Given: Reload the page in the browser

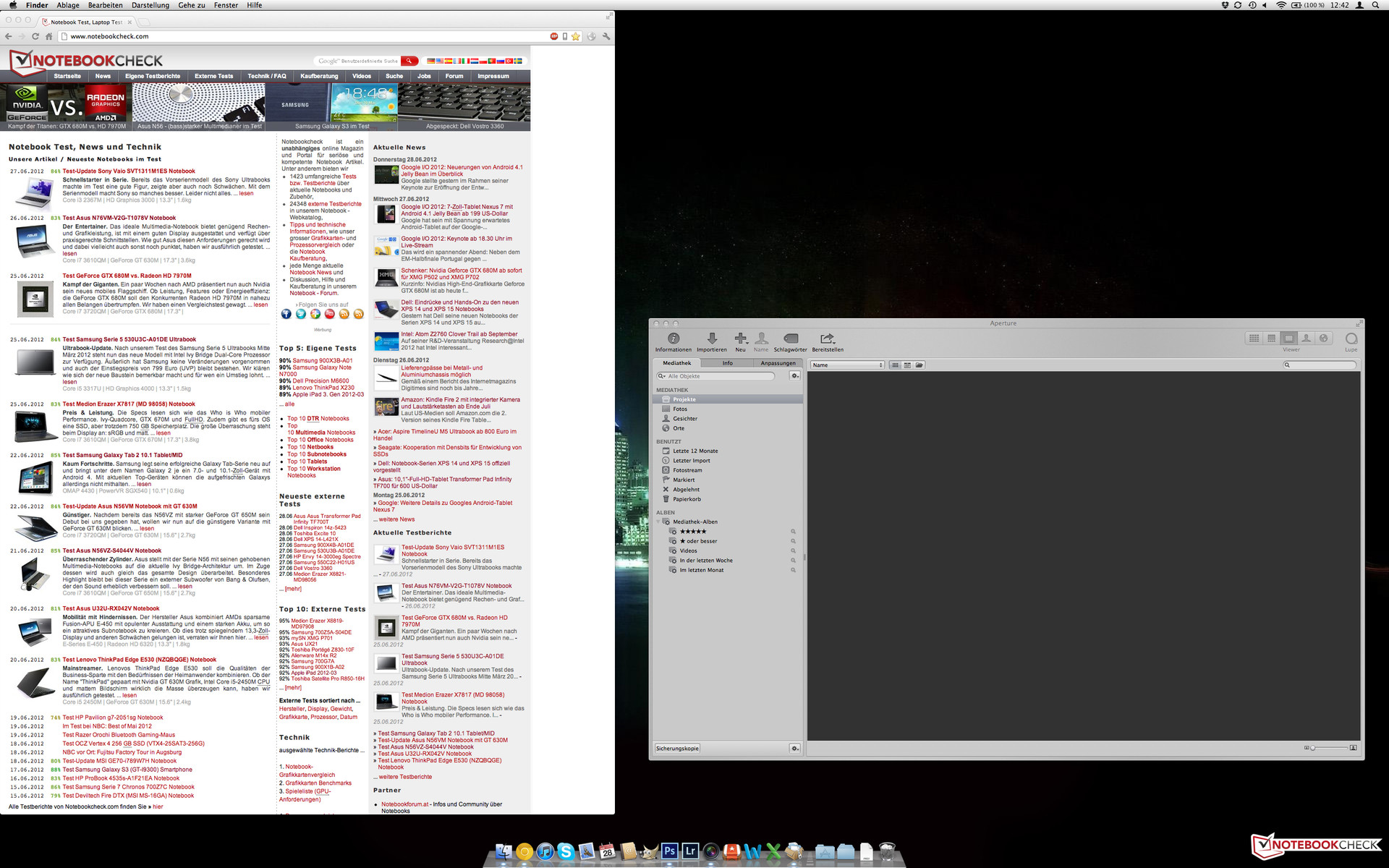Looking at the screenshot, I should pyautogui.click(x=35, y=36).
